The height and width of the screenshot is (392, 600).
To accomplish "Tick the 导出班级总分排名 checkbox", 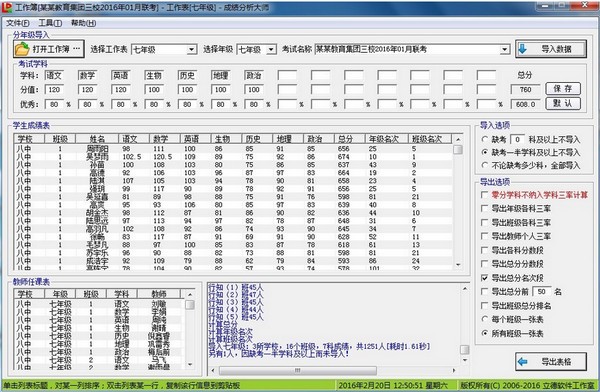I will coord(484,305).
